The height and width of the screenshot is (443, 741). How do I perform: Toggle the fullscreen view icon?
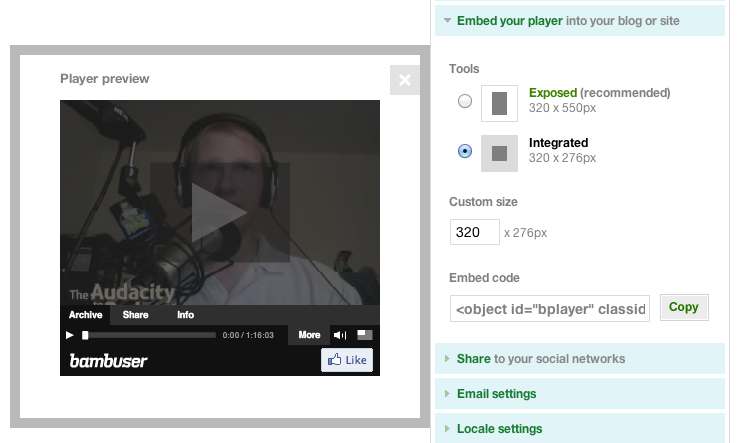(365, 335)
